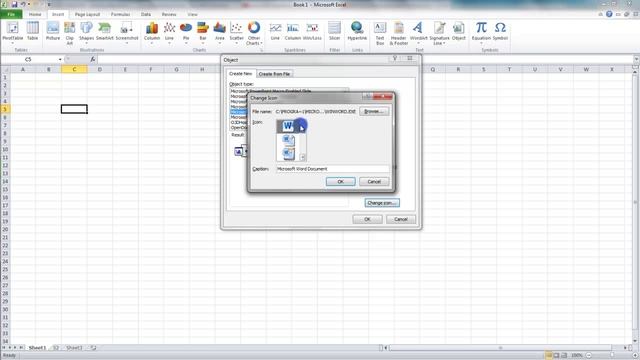
Task: Click the Change Icon button in Object dialog
Action: [382, 203]
